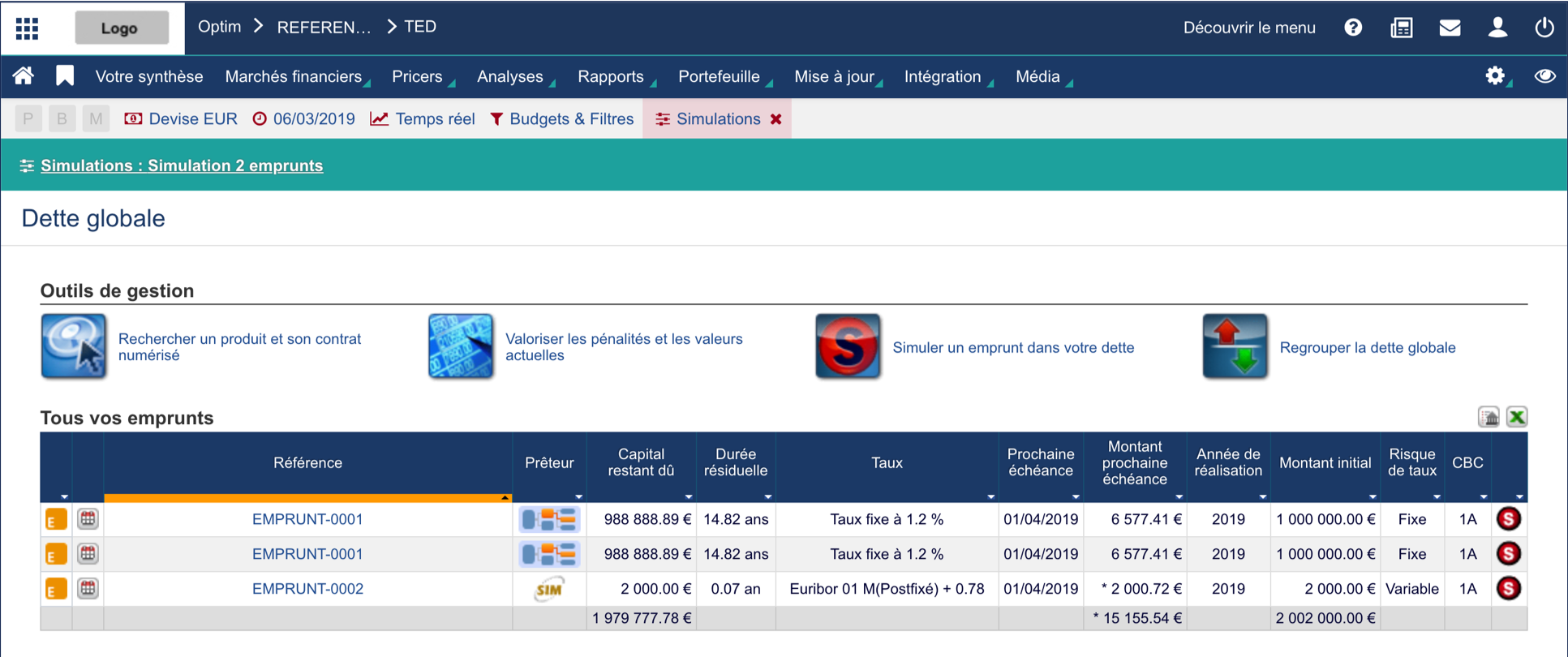Open the calendar icon in first loan row
Viewport: 1568px width, 657px height.
pos(88,518)
